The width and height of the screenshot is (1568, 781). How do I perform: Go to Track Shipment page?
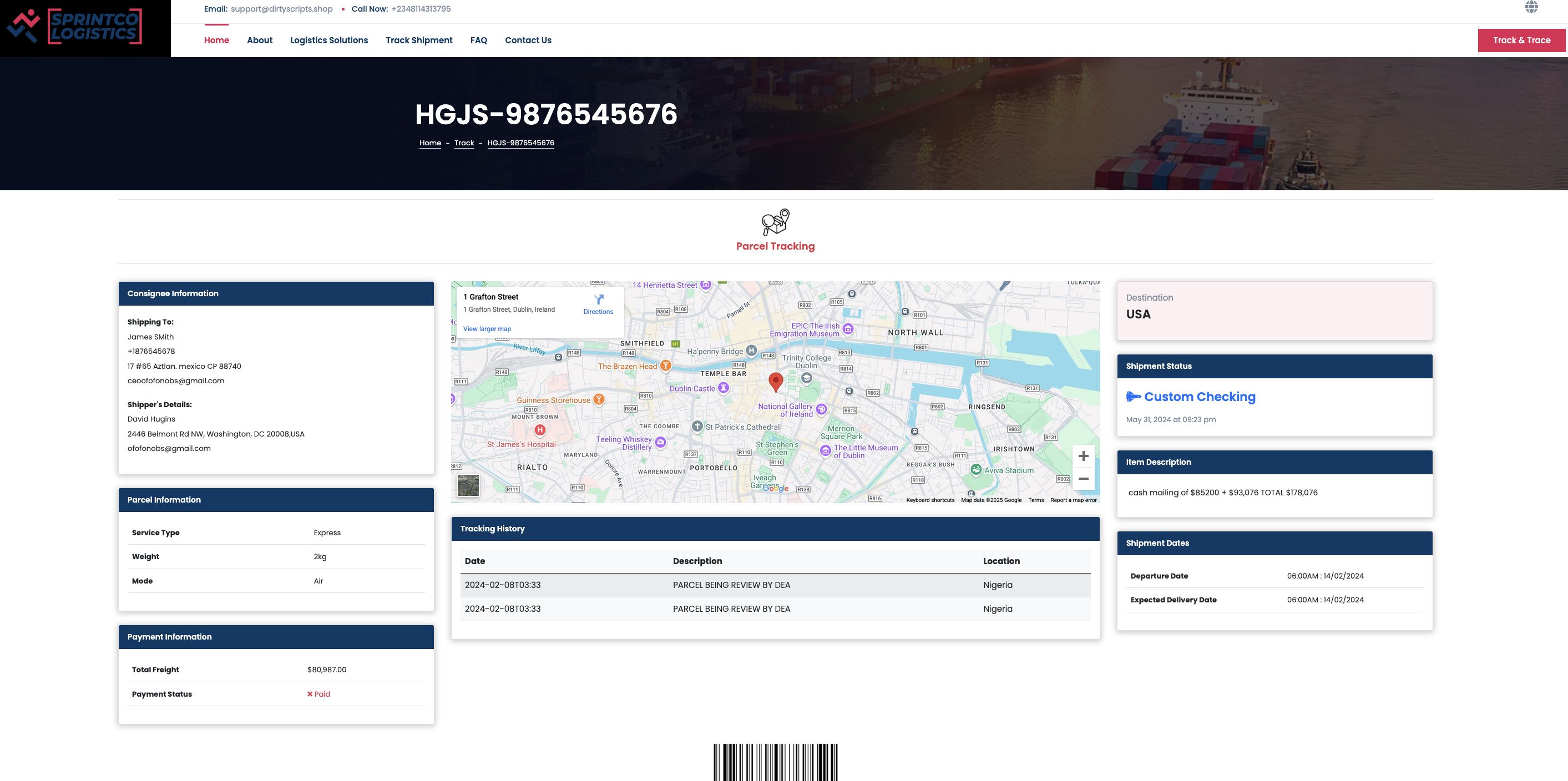[x=419, y=40]
